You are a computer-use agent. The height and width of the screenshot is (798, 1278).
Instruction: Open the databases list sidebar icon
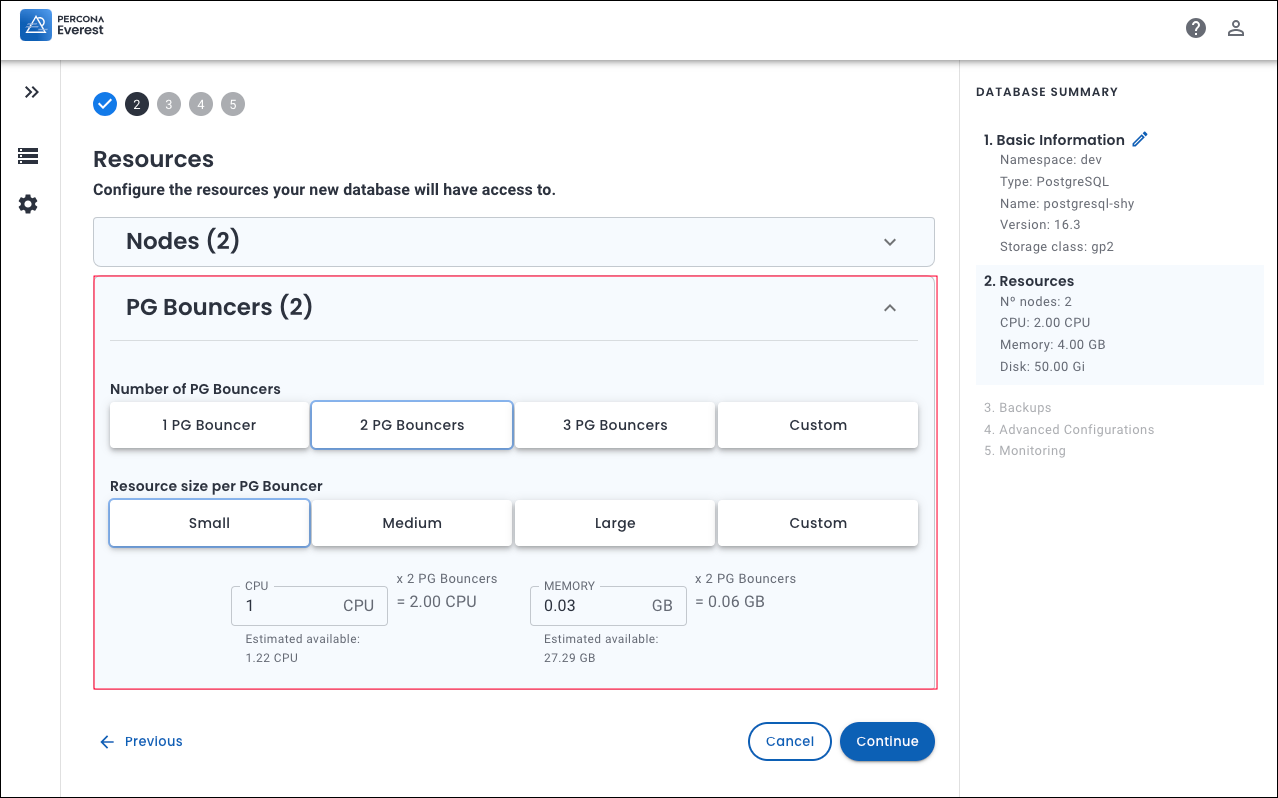pos(28,156)
